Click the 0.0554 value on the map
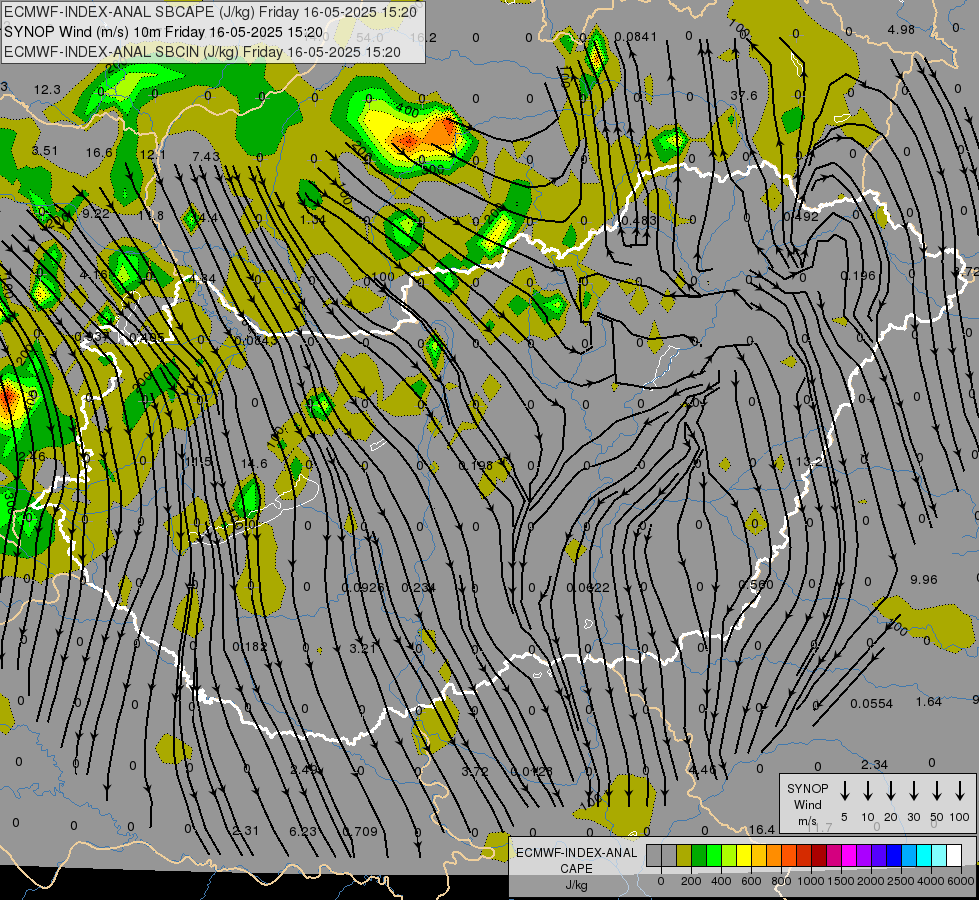 pyautogui.click(x=872, y=704)
